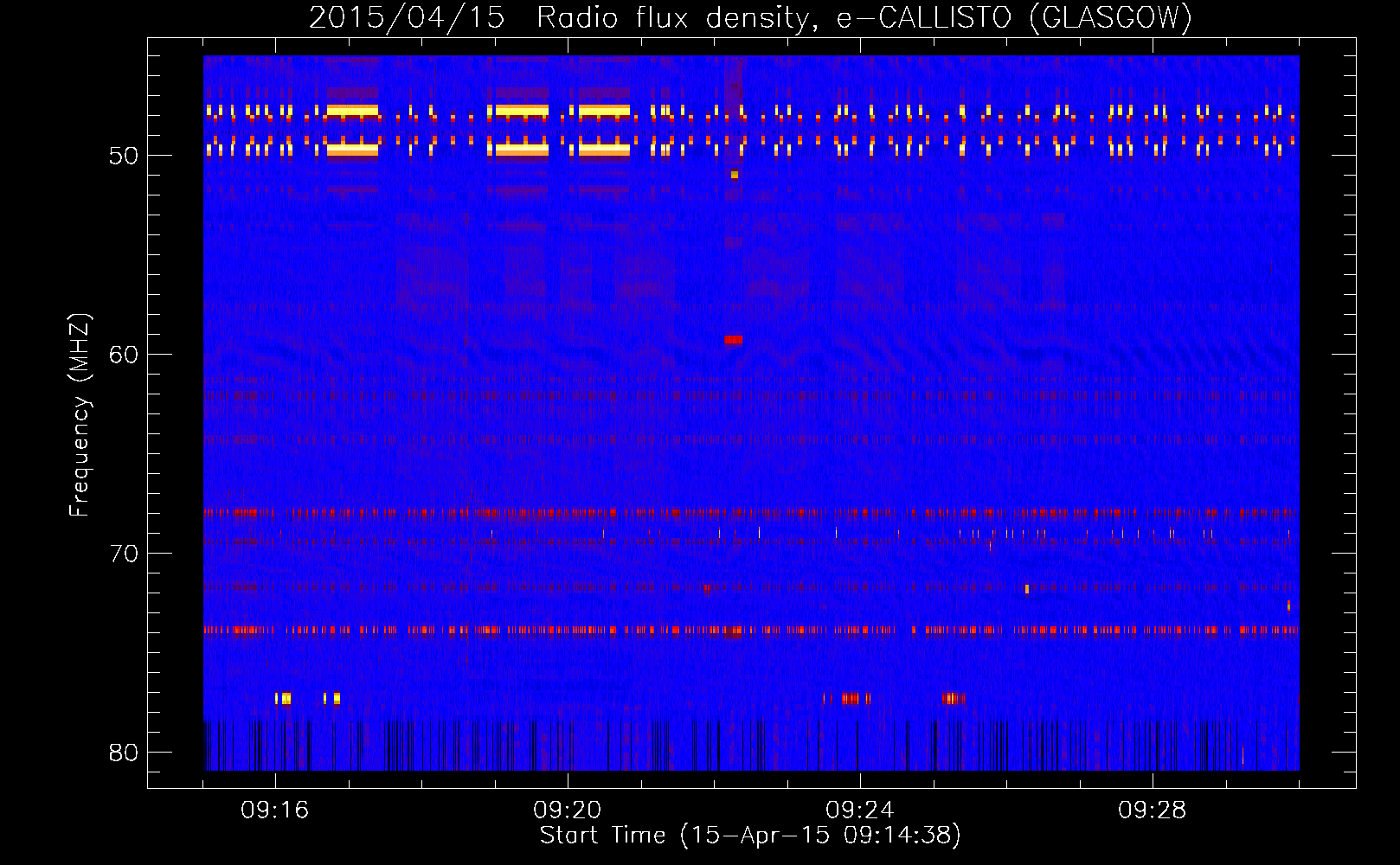Click the small orange spot just below 50 MHz
The width and height of the screenshot is (1400, 865).
click(x=735, y=174)
